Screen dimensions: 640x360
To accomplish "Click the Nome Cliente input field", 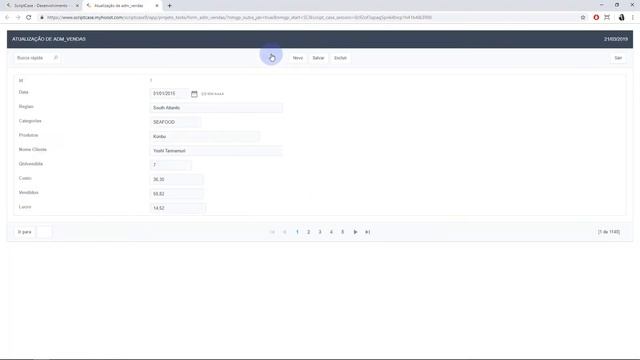I will coord(216,151).
